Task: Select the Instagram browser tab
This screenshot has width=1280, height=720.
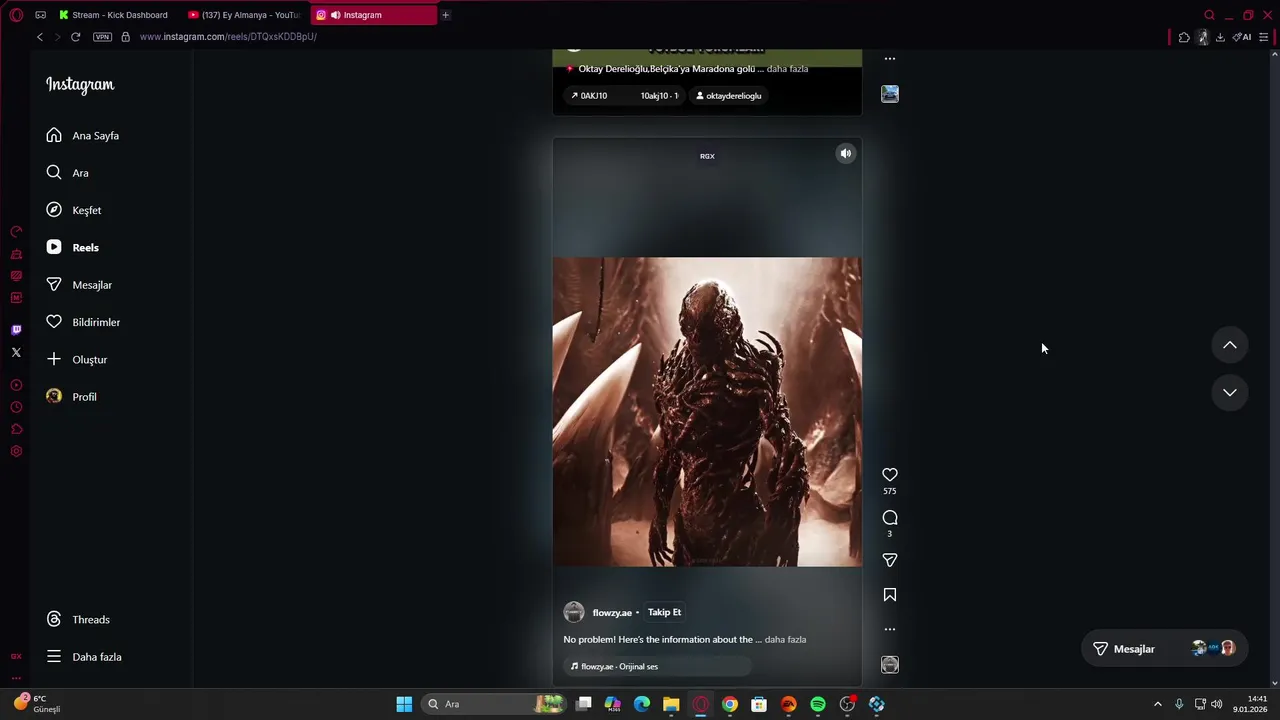Action: 372,15
